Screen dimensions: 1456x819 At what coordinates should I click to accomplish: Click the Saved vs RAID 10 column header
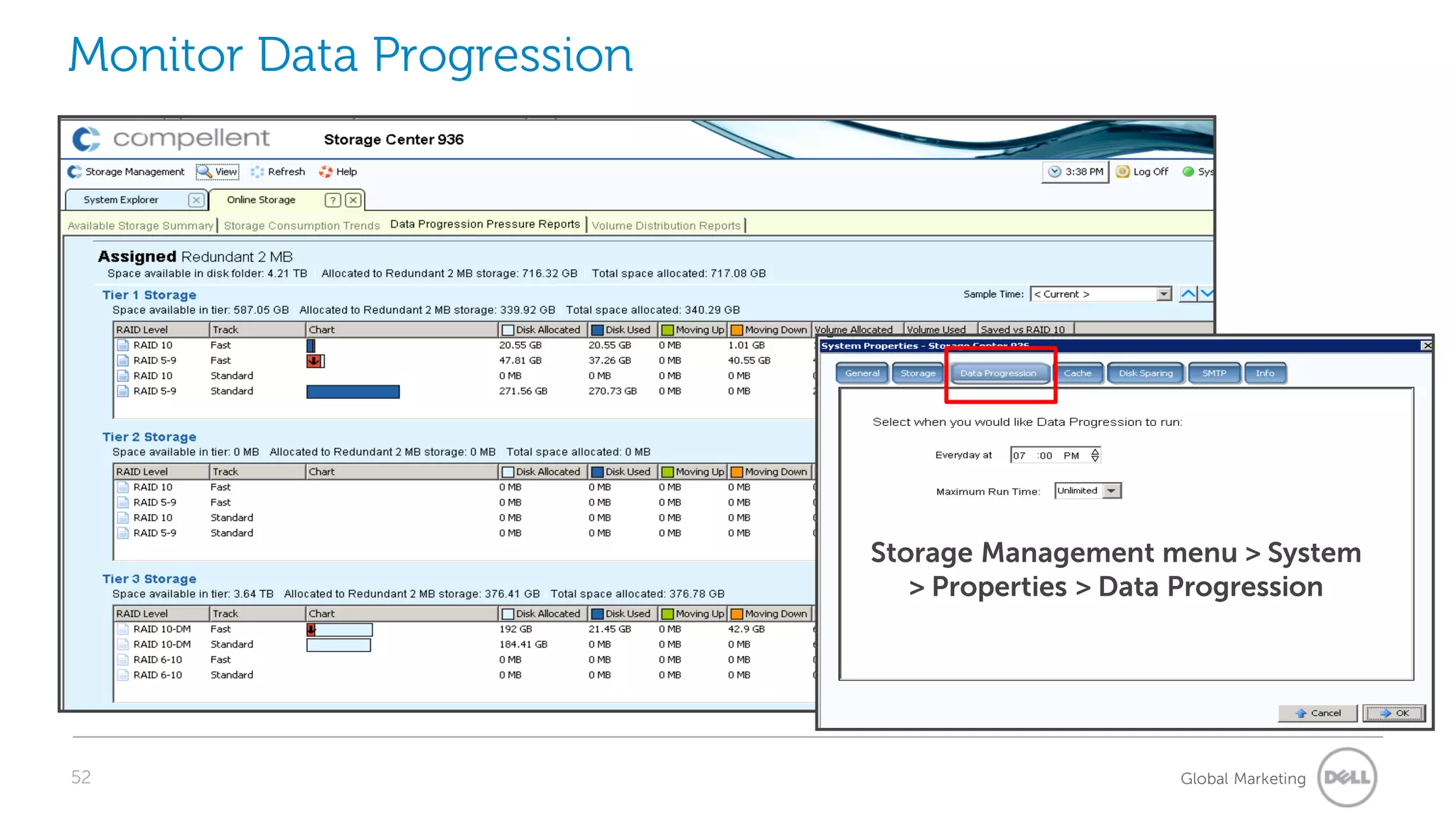[x=1027, y=330]
